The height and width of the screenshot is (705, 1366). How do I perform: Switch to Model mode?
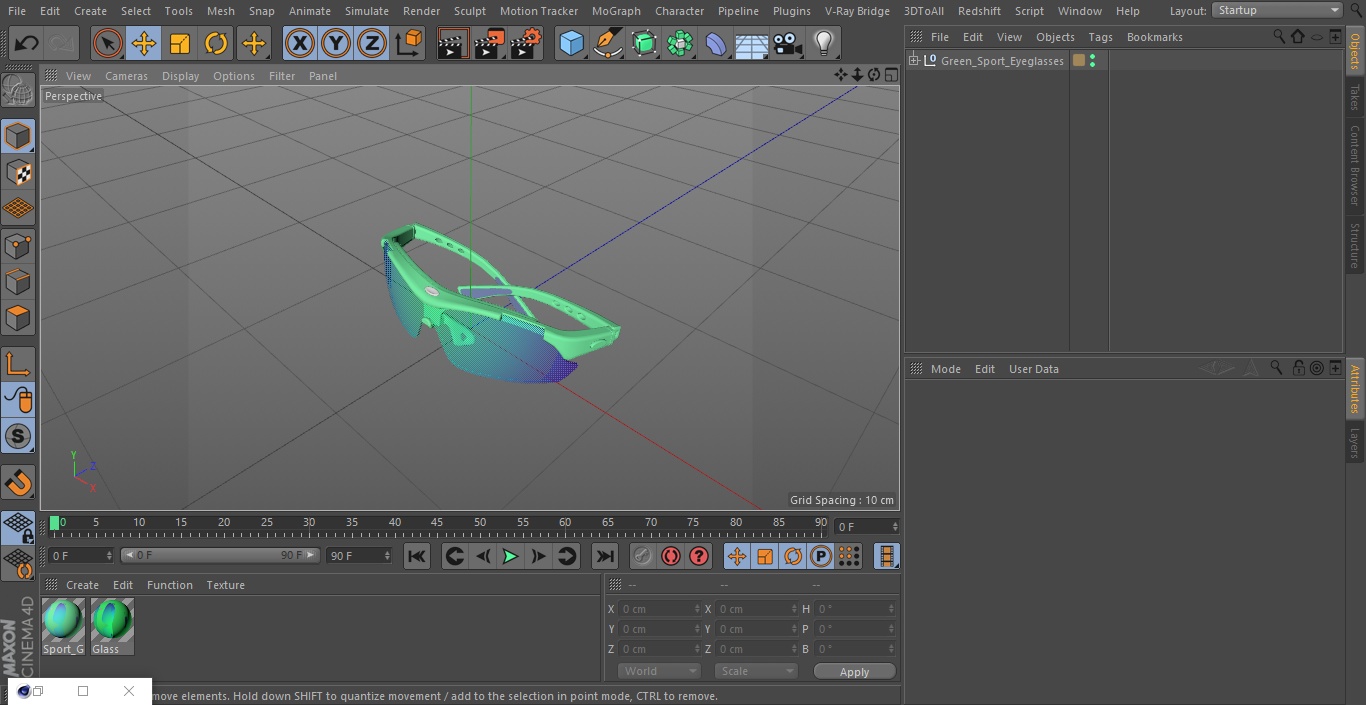18,136
